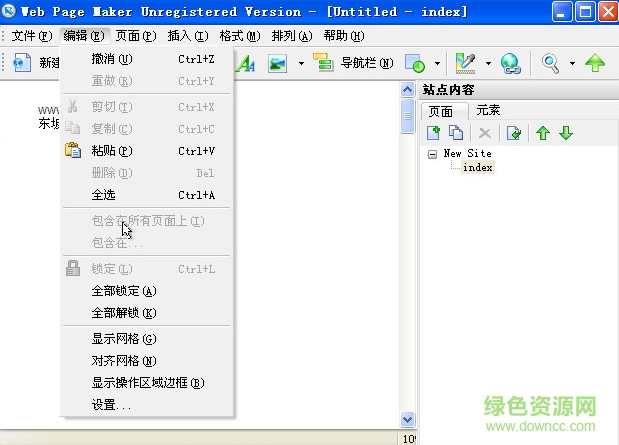
Task: Click the add new page icon in site panel
Action: pos(434,133)
